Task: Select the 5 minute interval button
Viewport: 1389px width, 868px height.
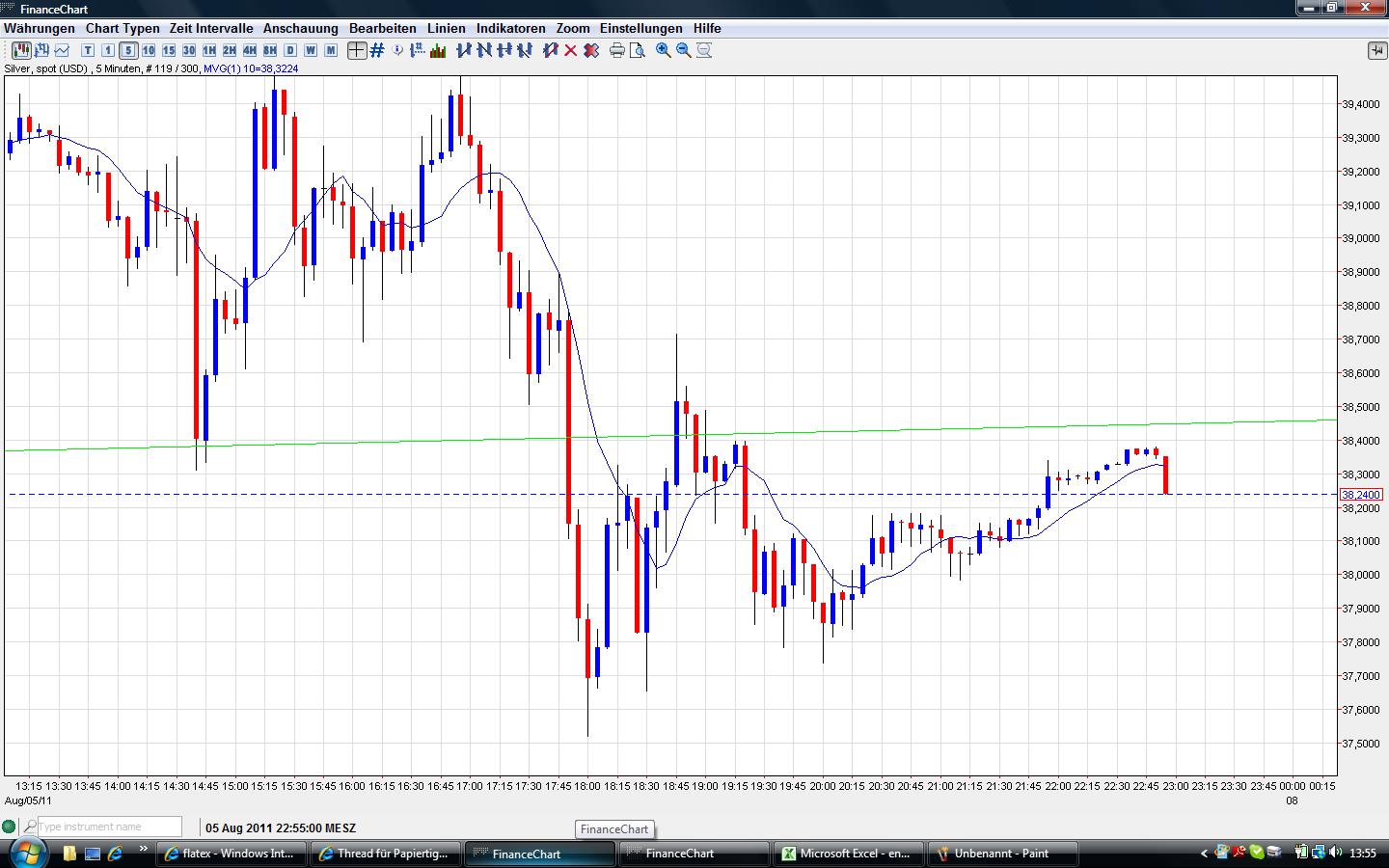Action: point(128,50)
